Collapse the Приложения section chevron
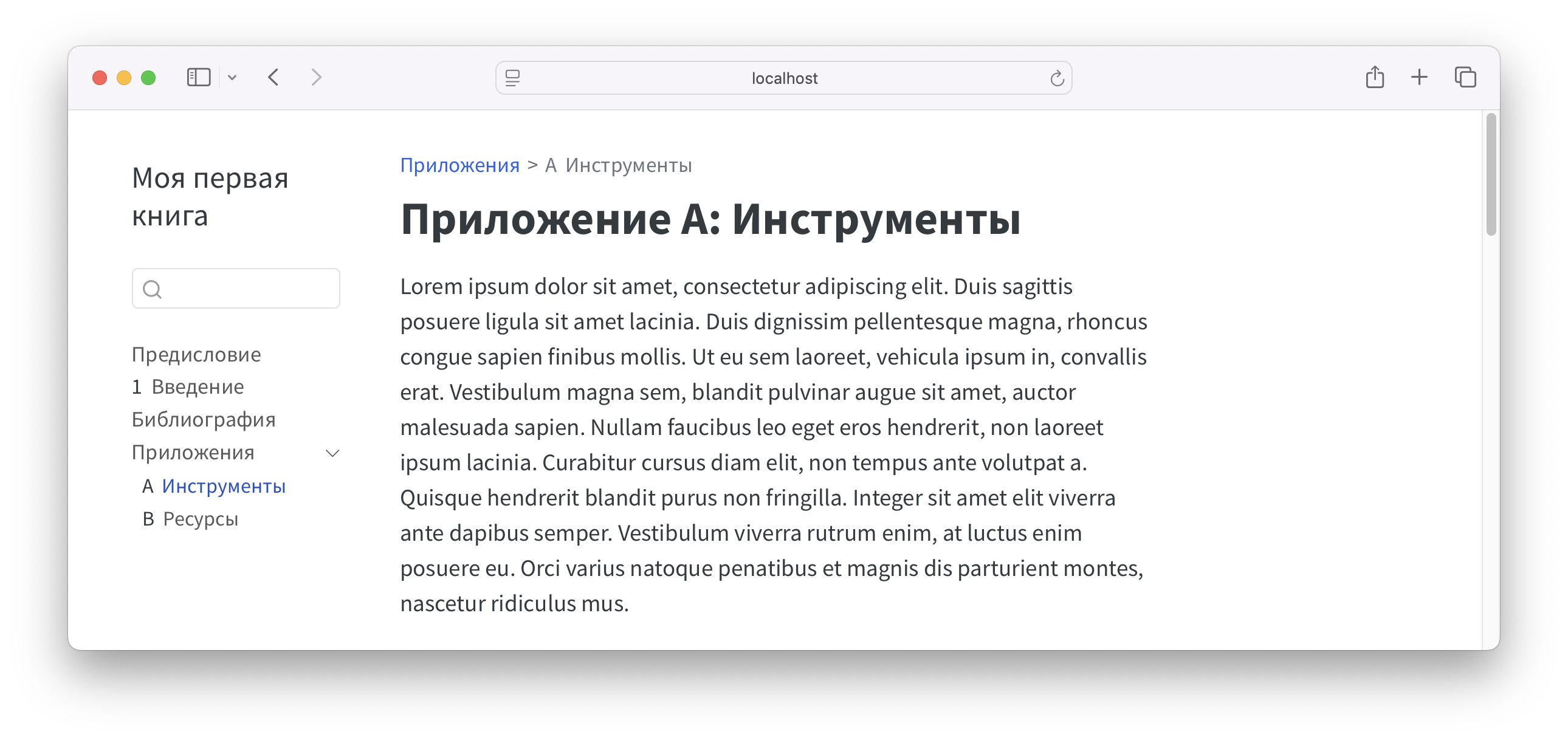The image size is (1568, 740). [332, 453]
